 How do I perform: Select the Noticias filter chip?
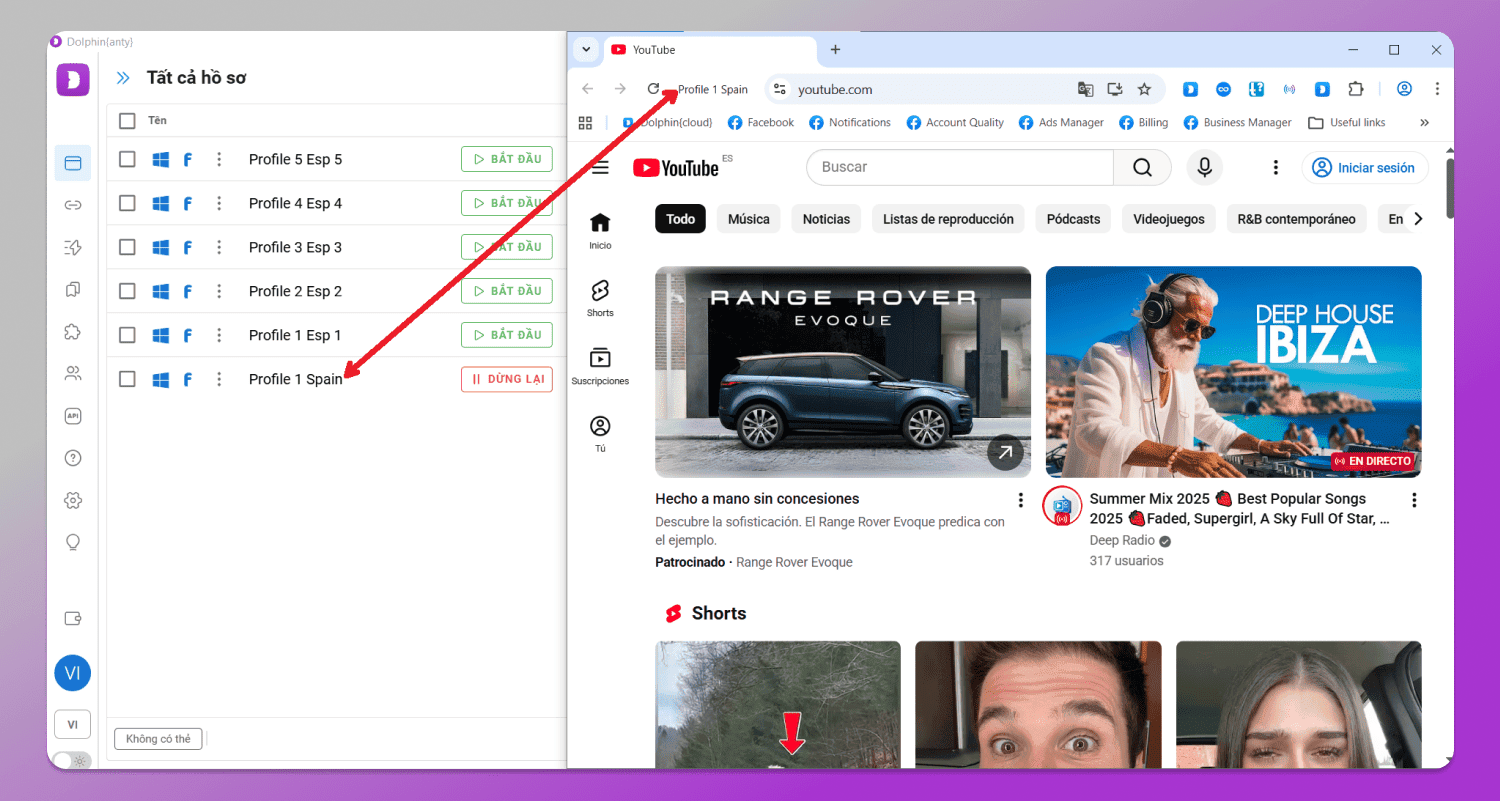click(826, 219)
